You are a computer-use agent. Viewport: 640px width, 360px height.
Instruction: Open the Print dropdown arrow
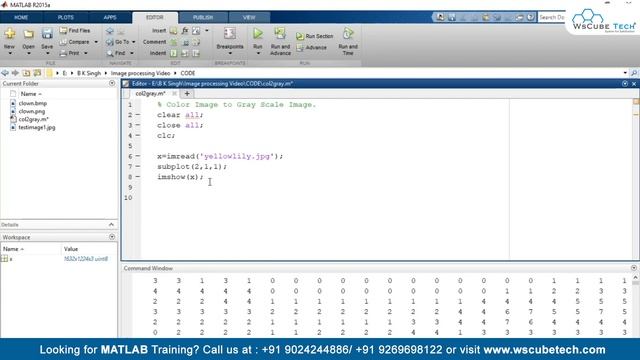coord(86,53)
